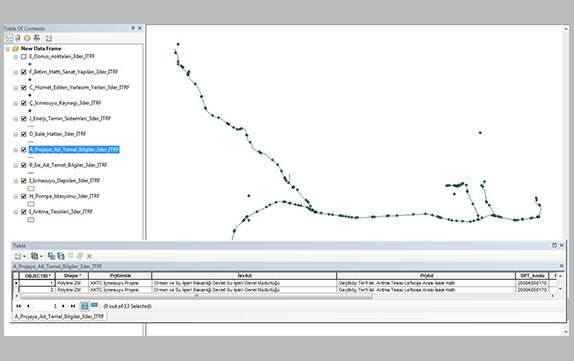The image size is (574, 361).
Task: Open Related Tables dropdown arrow
Action: coord(41,256)
